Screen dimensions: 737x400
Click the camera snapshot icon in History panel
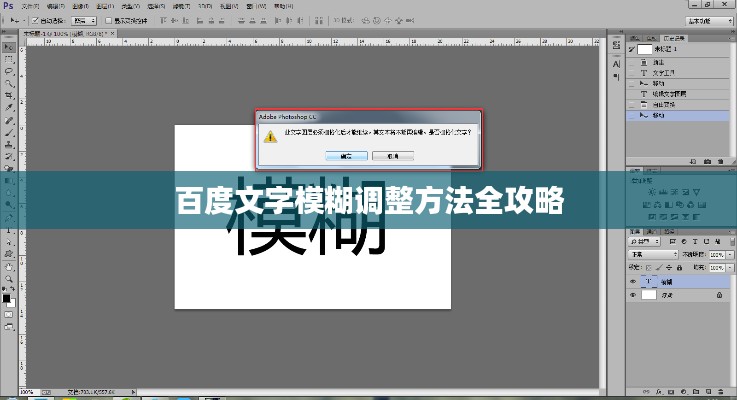click(708, 161)
